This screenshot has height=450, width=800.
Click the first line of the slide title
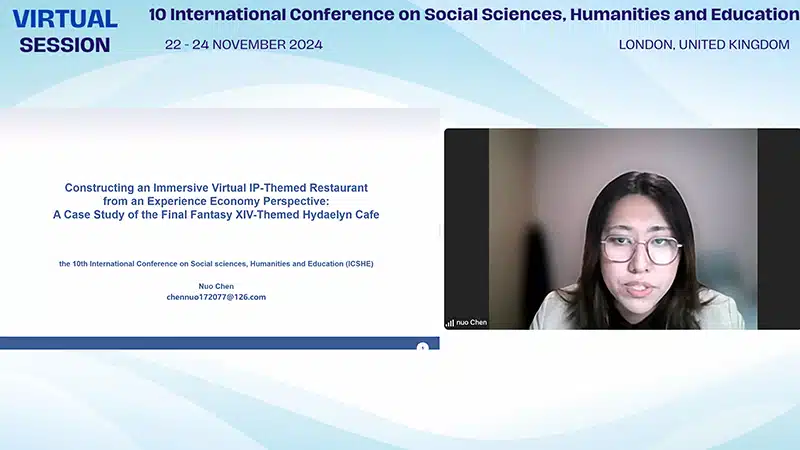[216, 188]
